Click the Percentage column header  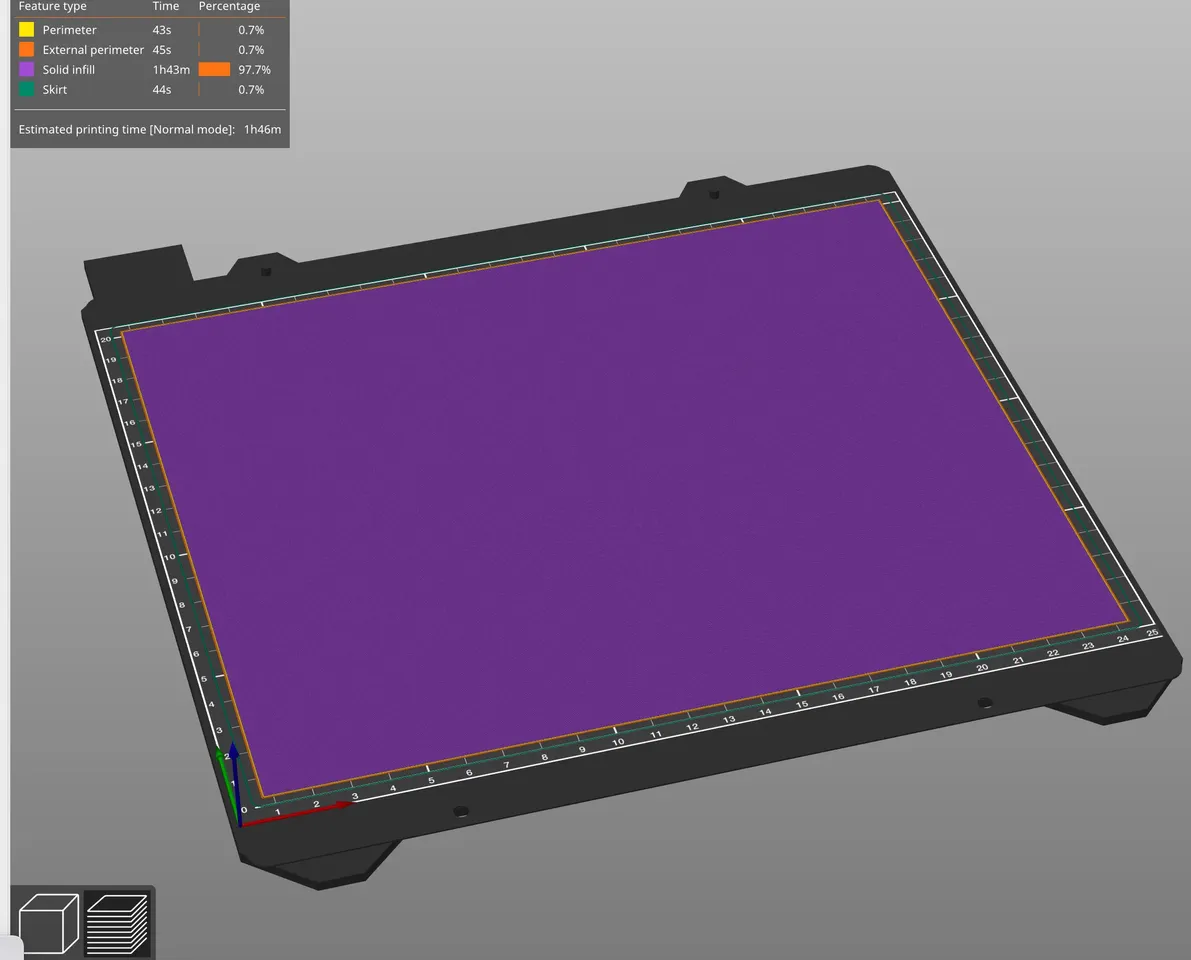tap(229, 7)
